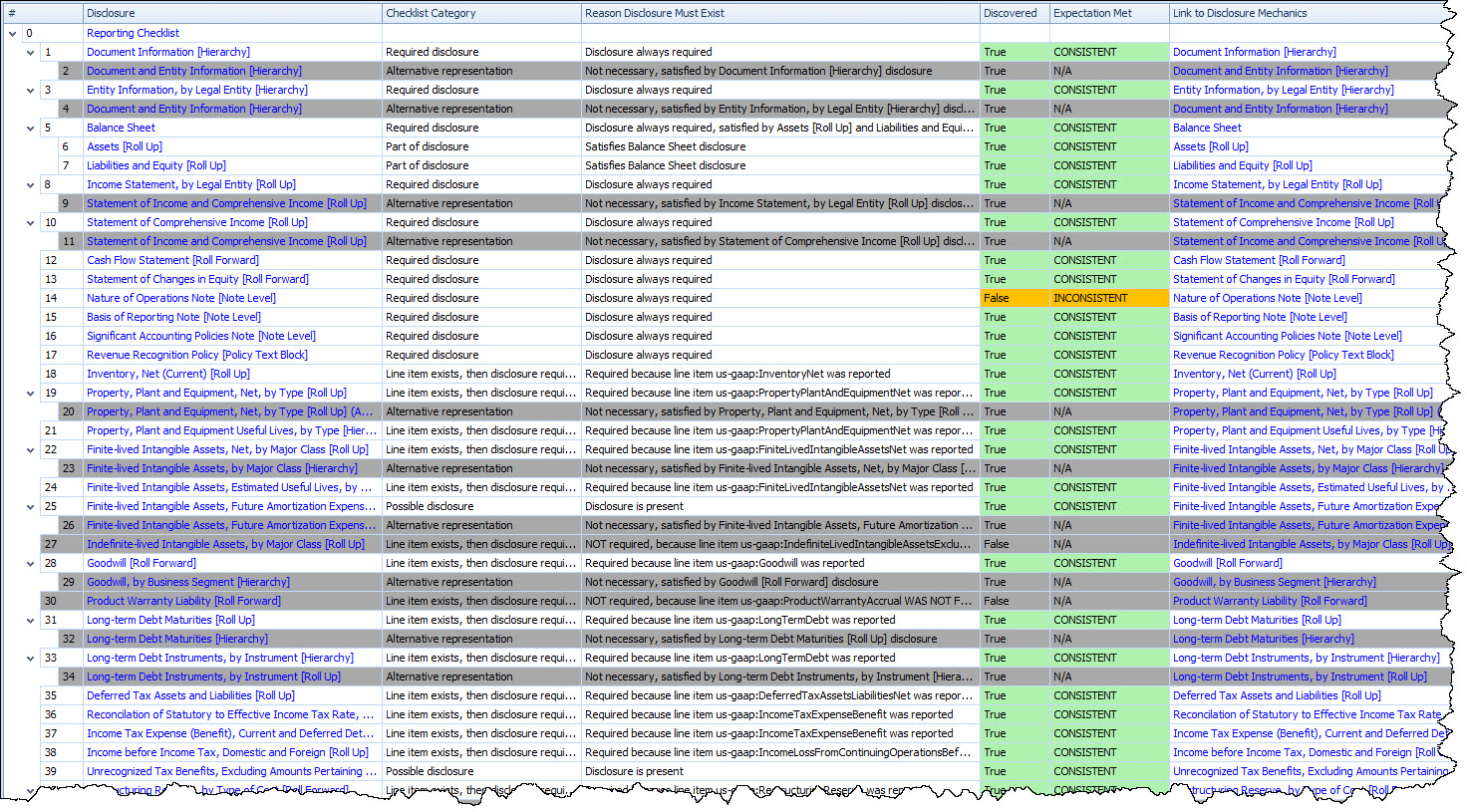Image resolution: width=1467 pixels, height=812 pixels.
Task: Collapse the Reporting Checklist root row 0 chevron
Action: [12, 33]
